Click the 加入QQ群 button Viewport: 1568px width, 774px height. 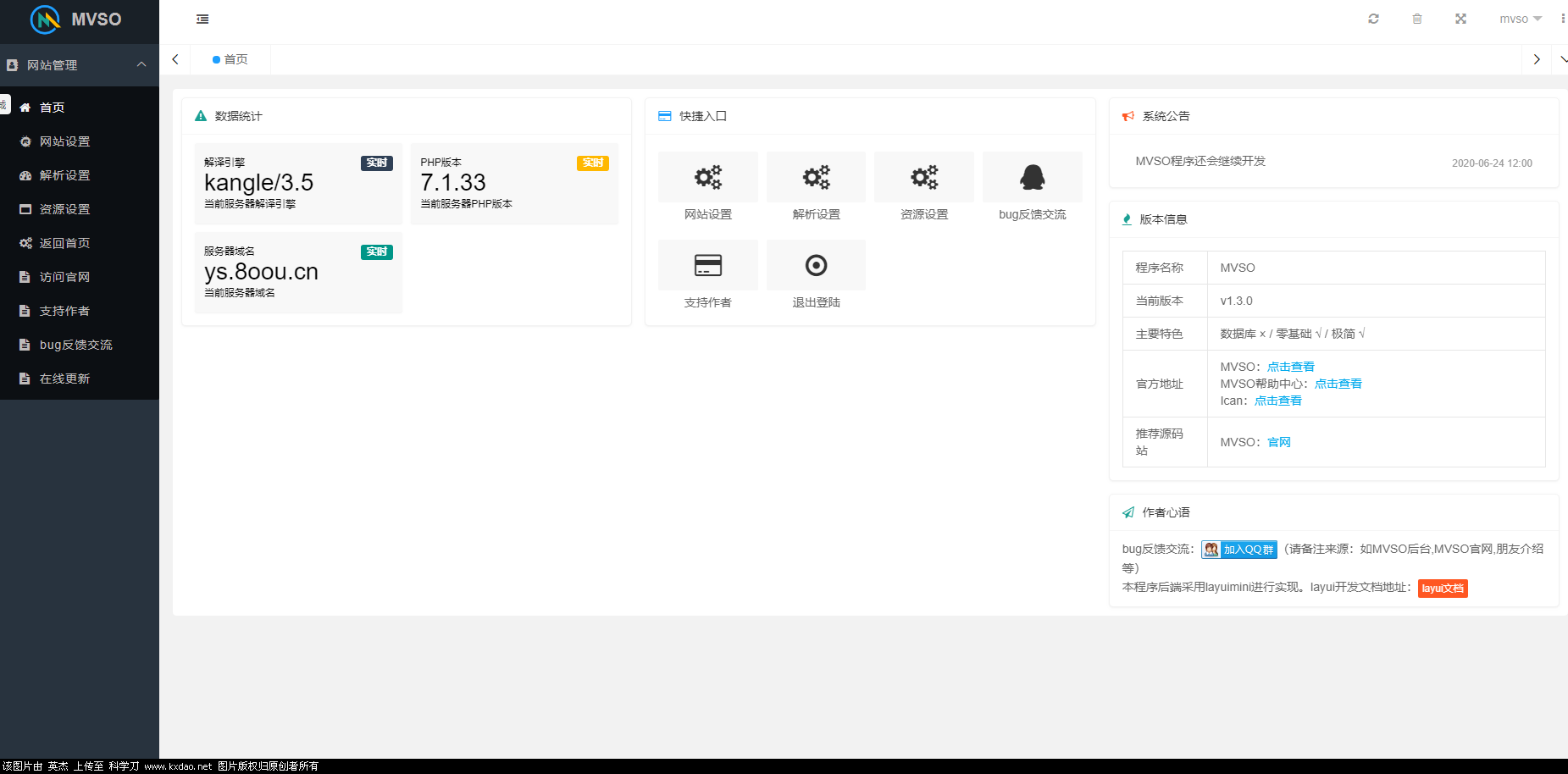[x=1238, y=550]
